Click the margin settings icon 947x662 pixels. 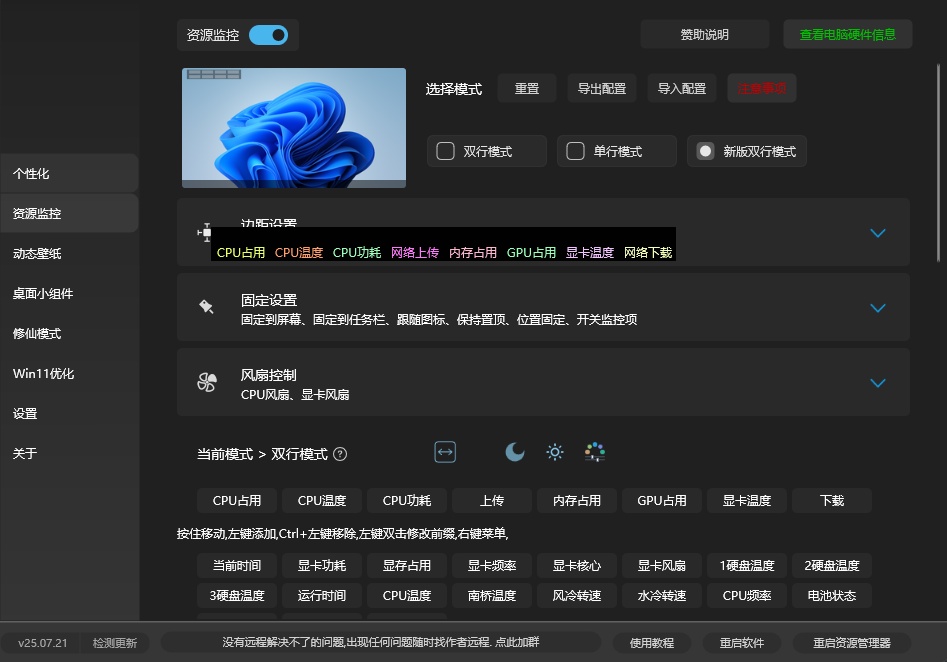pos(205,232)
